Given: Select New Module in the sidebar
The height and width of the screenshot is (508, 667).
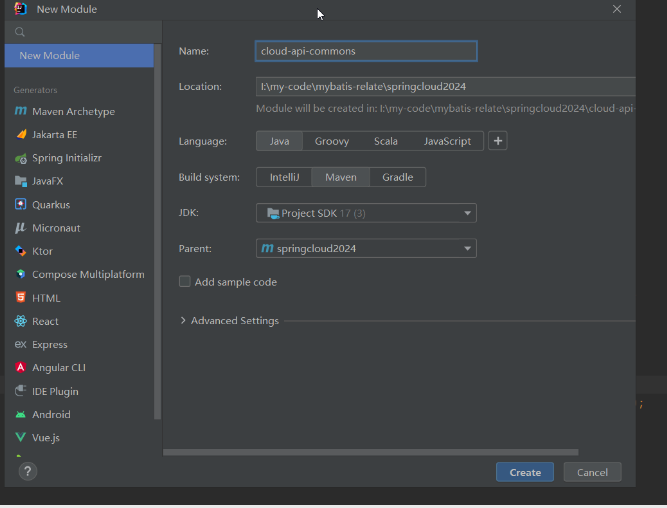Looking at the screenshot, I should [79, 55].
